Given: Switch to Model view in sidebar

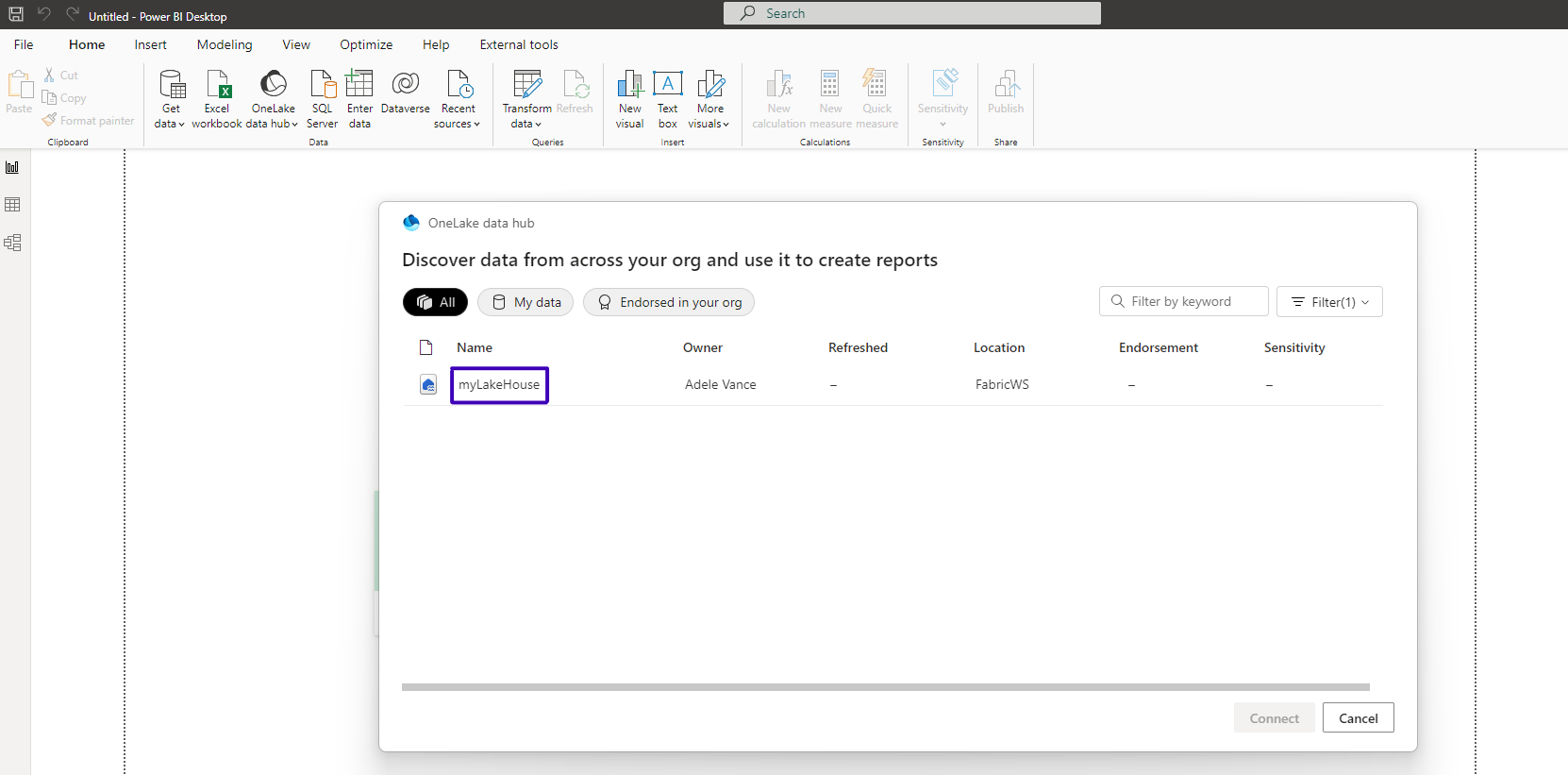Looking at the screenshot, I should [x=13, y=243].
